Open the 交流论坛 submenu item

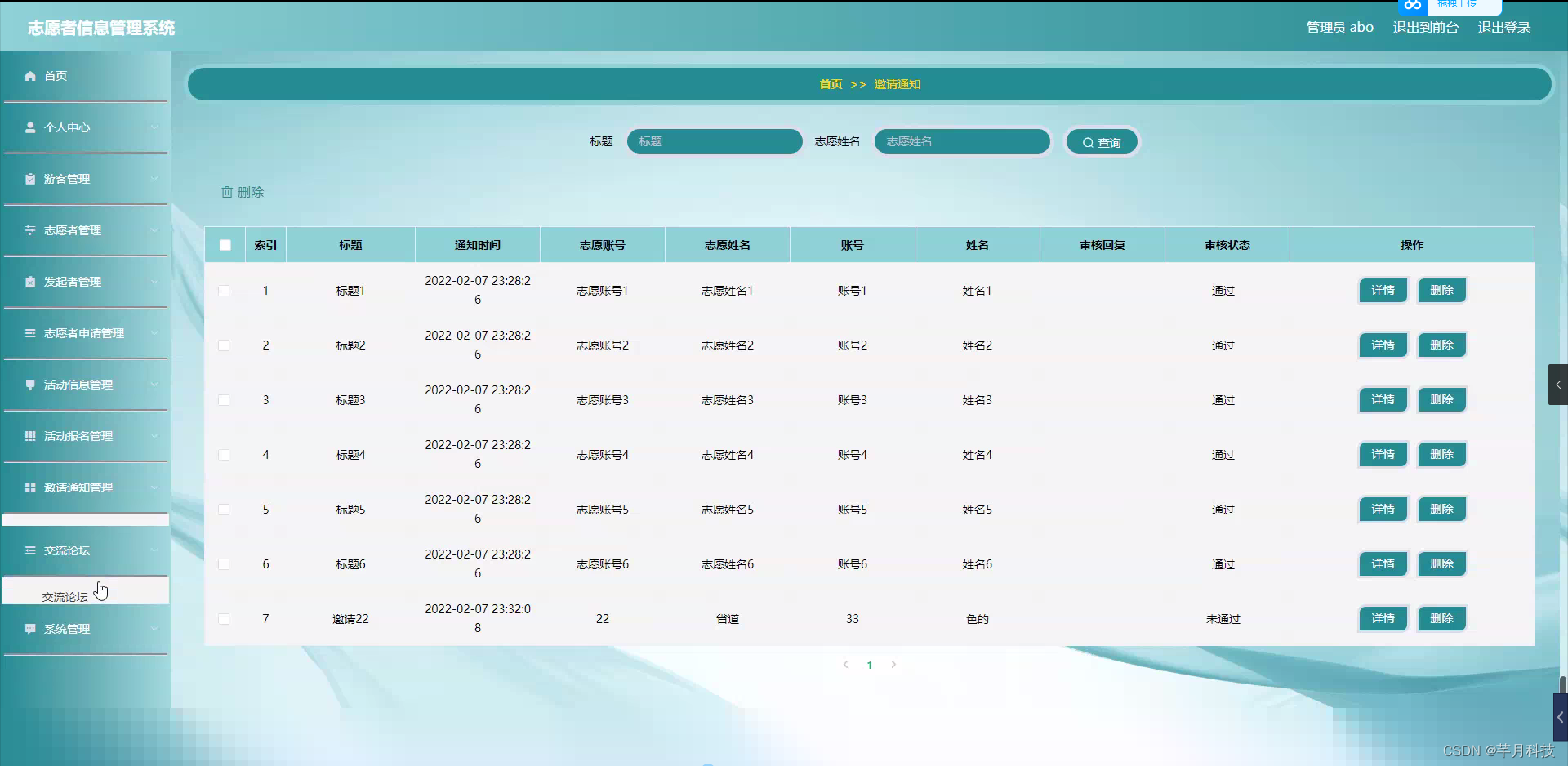[65, 596]
